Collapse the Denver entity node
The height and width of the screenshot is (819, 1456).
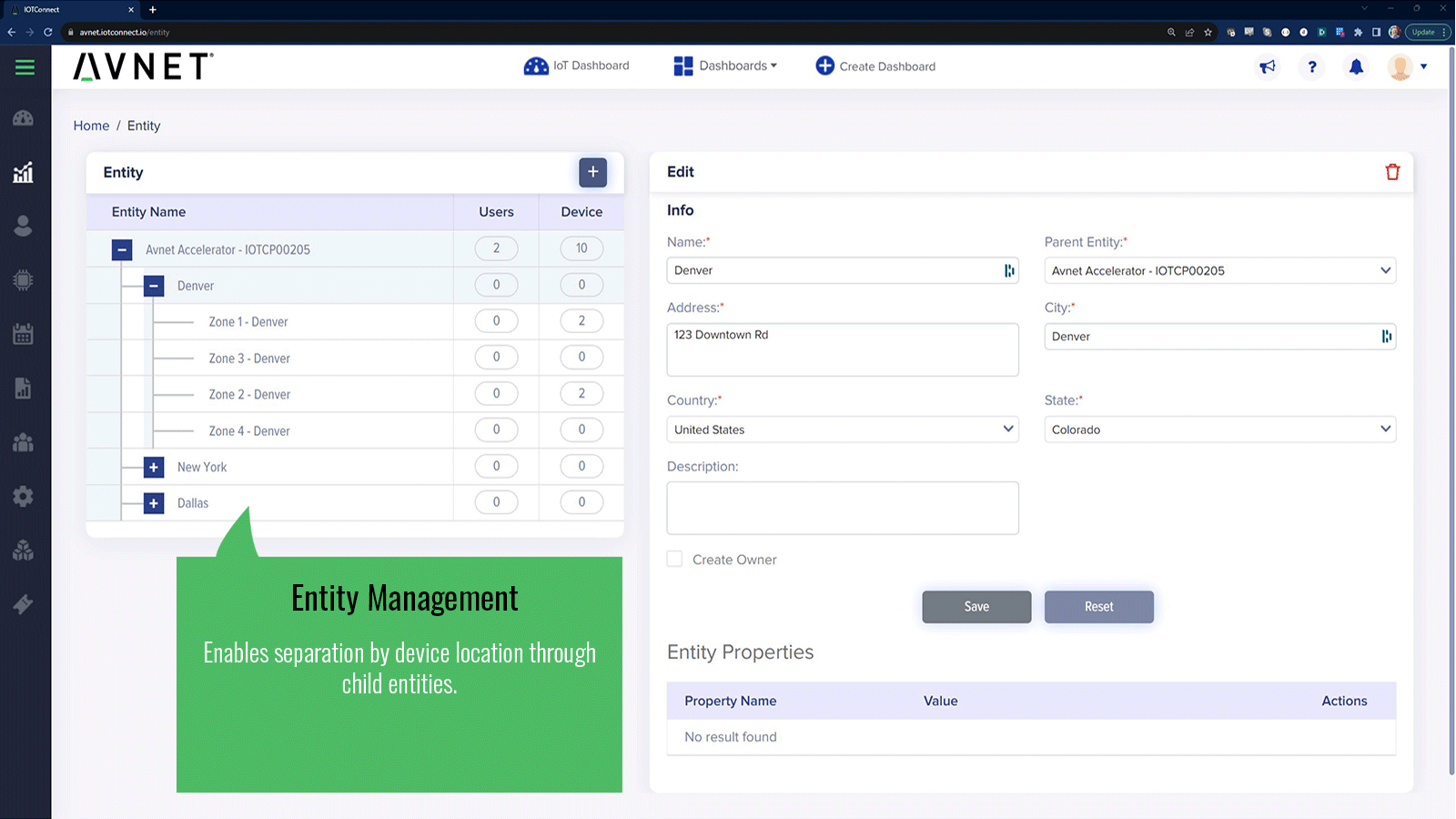[x=154, y=286]
